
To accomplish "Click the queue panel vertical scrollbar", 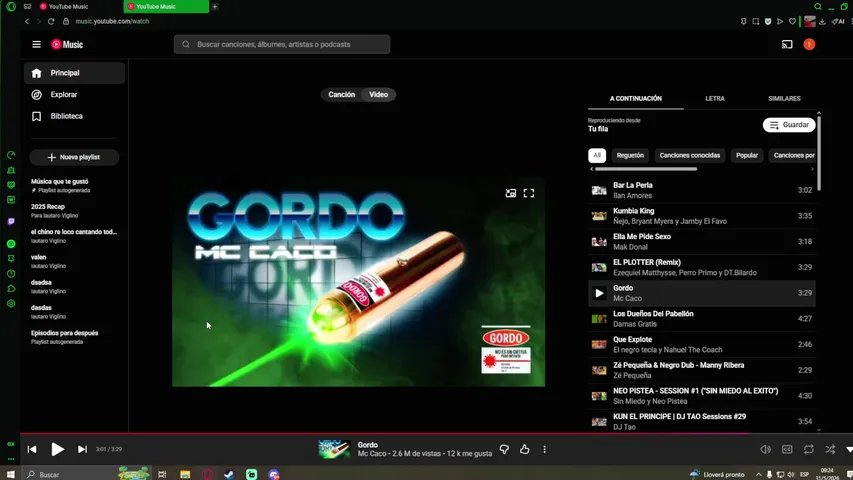I will (819, 152).
